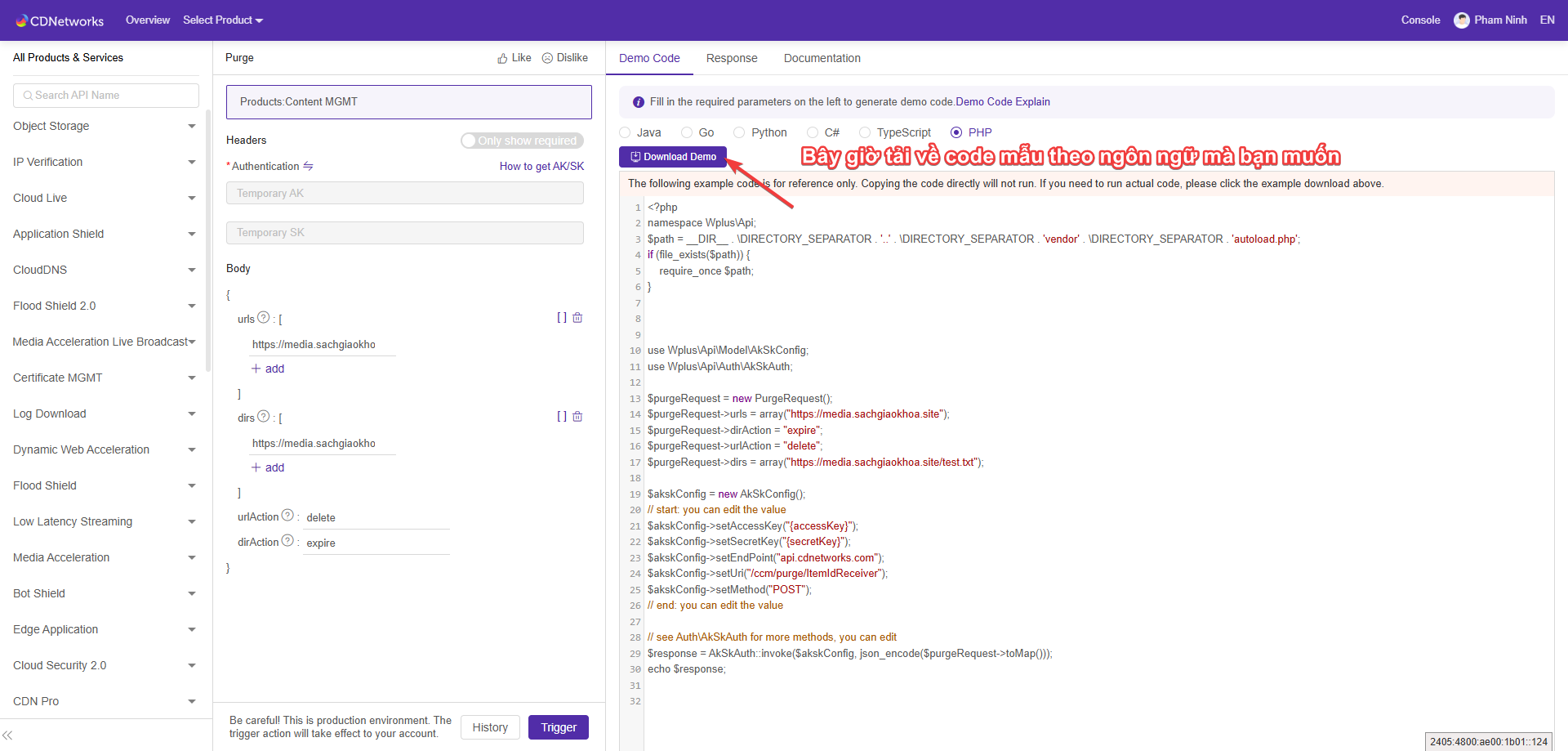1568x751 pixels.
Task: Select the TypeScript radio button
Action: (865, 132)
